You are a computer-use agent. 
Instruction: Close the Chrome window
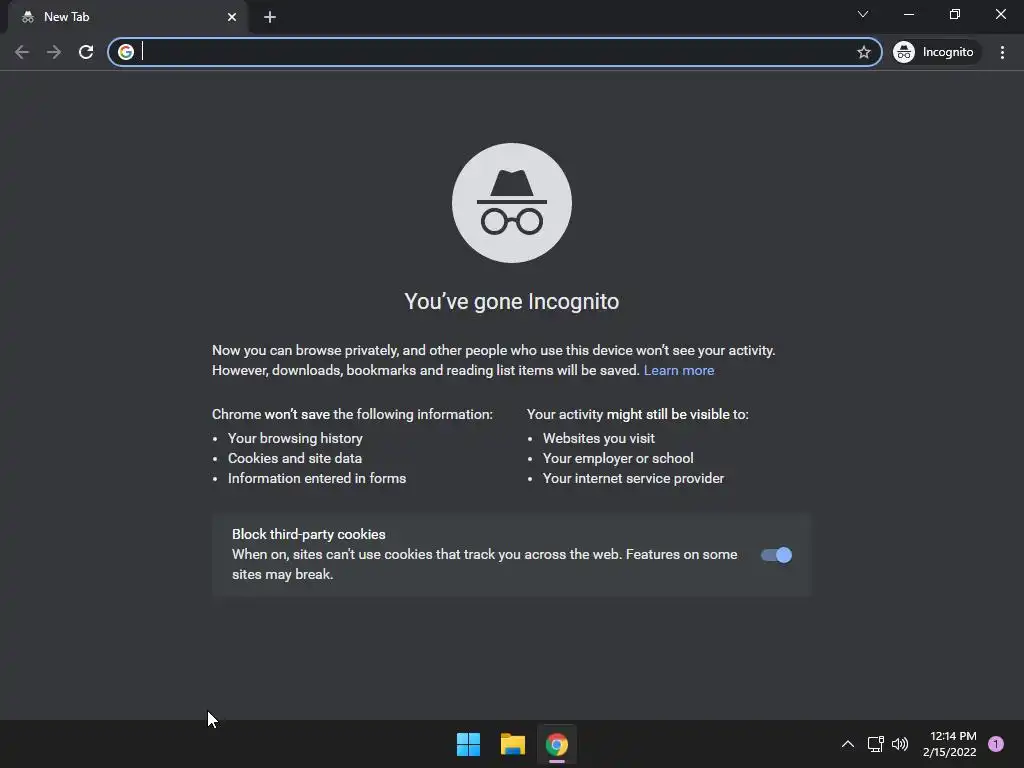1000,14
